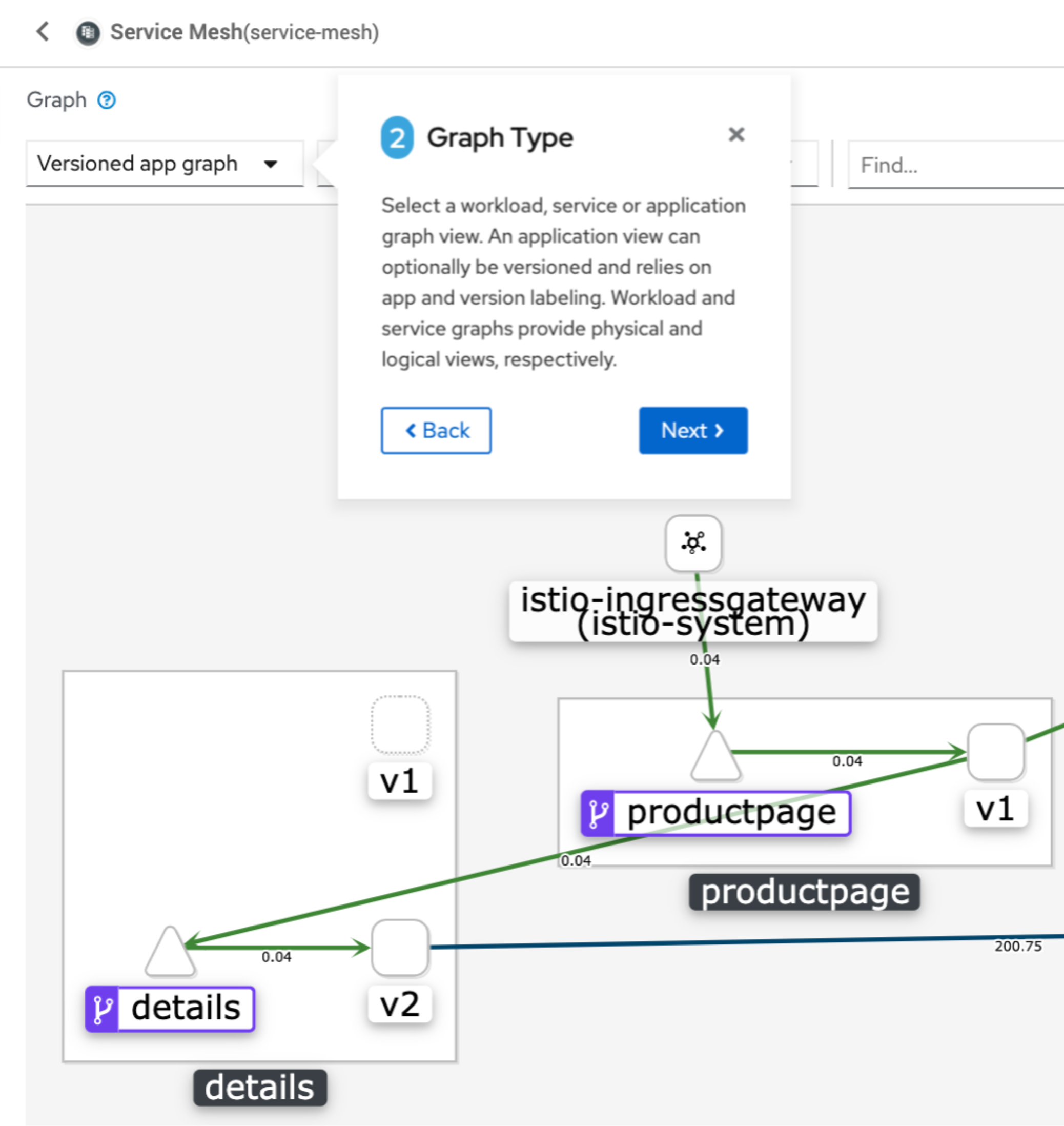1064x1126 pixels.
Task: Select the istio-ingressgateway node icon
Action: pos(693,543)
